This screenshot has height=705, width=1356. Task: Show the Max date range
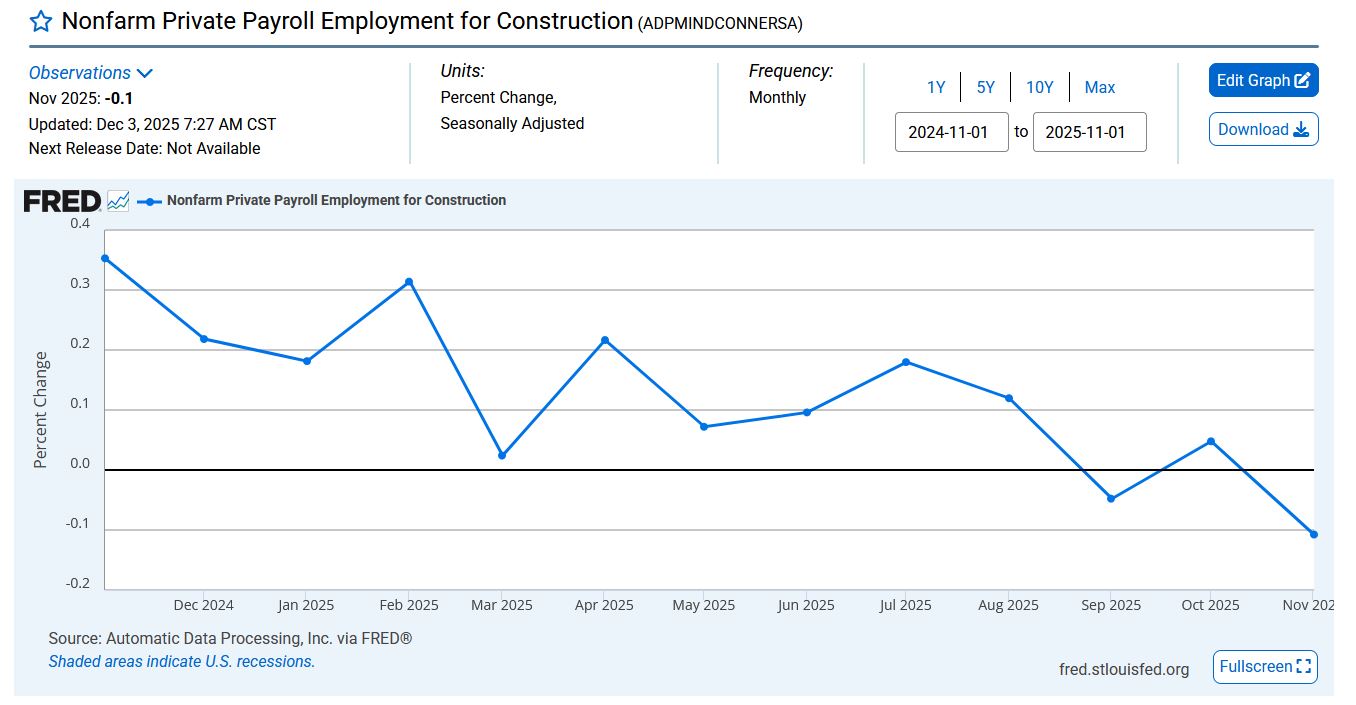pos(1099,88)
